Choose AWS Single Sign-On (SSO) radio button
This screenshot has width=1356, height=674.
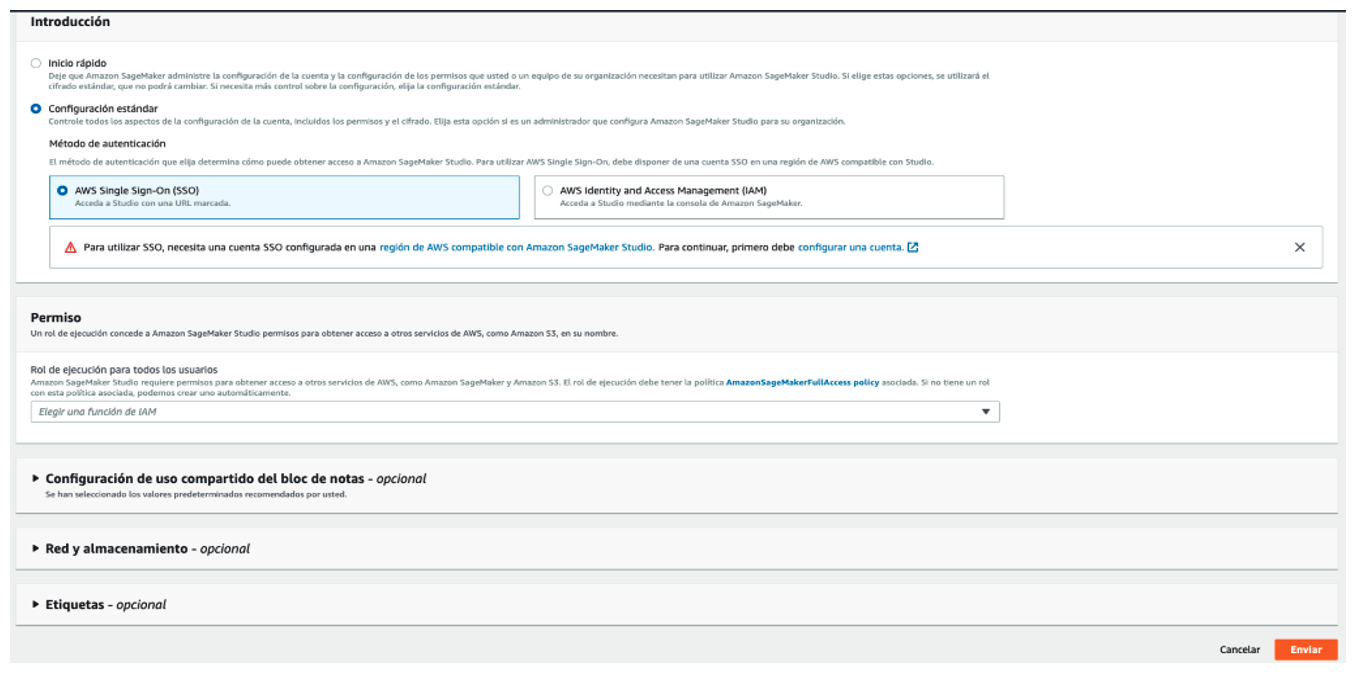(x=63, y=190)
